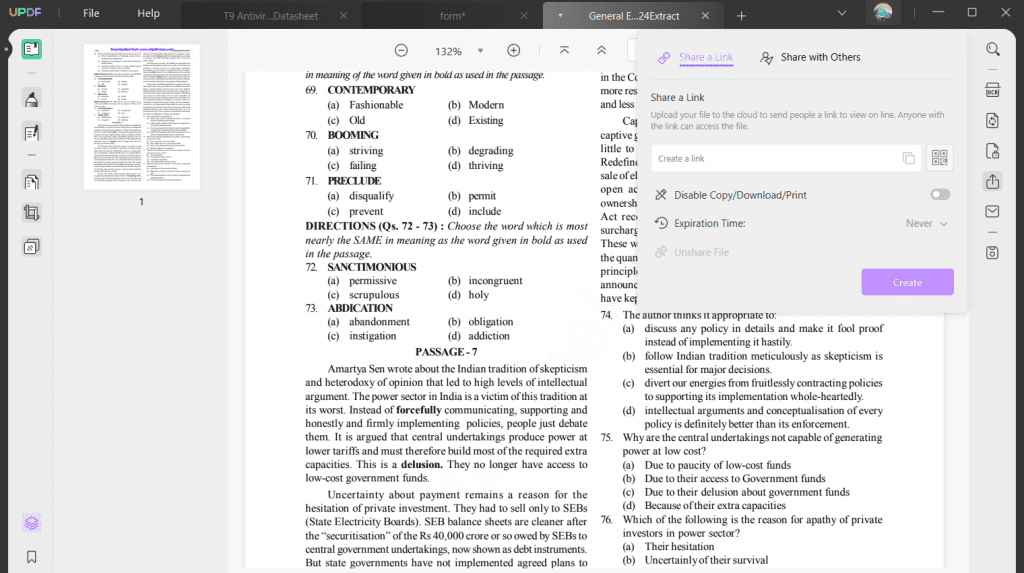Open the Save as Other icon
The width and height of the screenshot is (1024, 573).
[x=993, y=253]
